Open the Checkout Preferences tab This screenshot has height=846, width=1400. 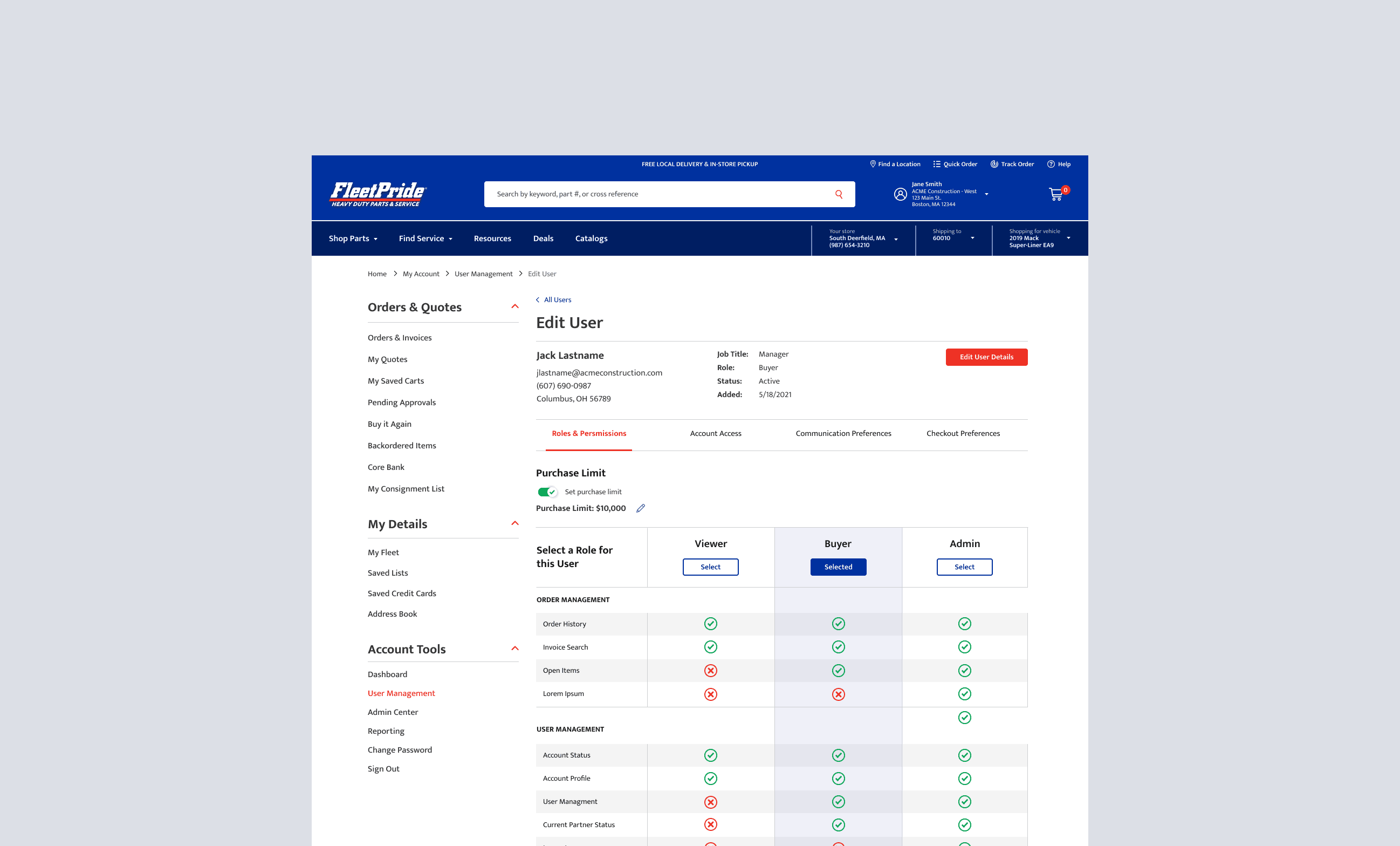963,433
